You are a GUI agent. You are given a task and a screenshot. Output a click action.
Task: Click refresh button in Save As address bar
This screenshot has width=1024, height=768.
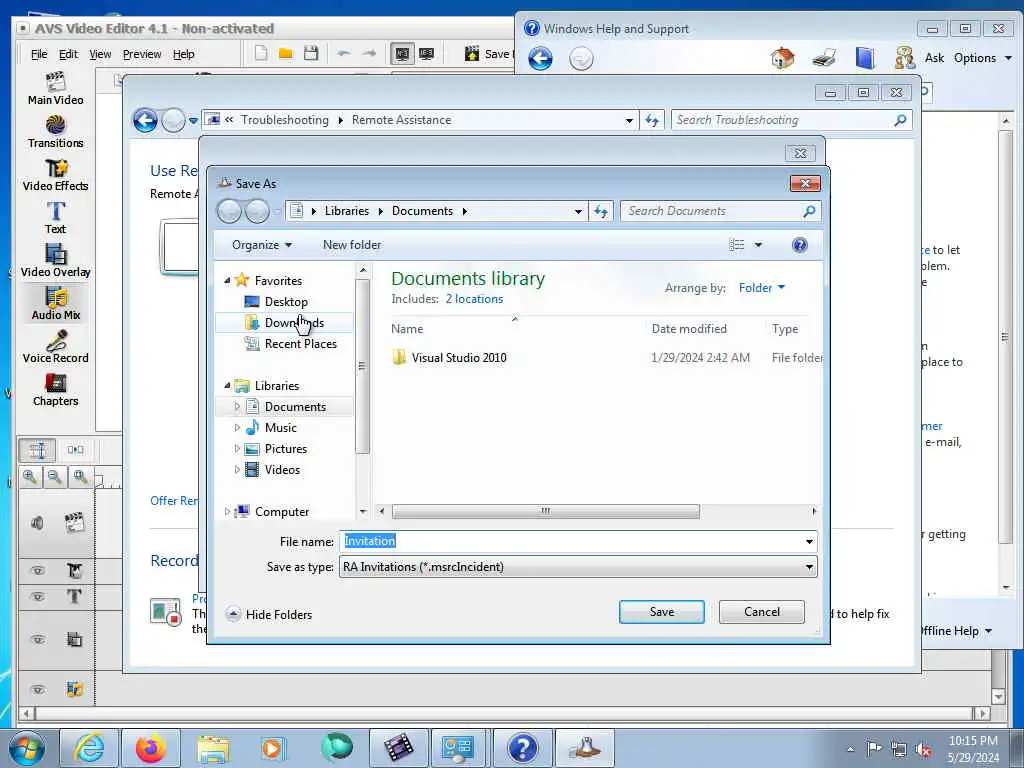(x=601, y=211)
